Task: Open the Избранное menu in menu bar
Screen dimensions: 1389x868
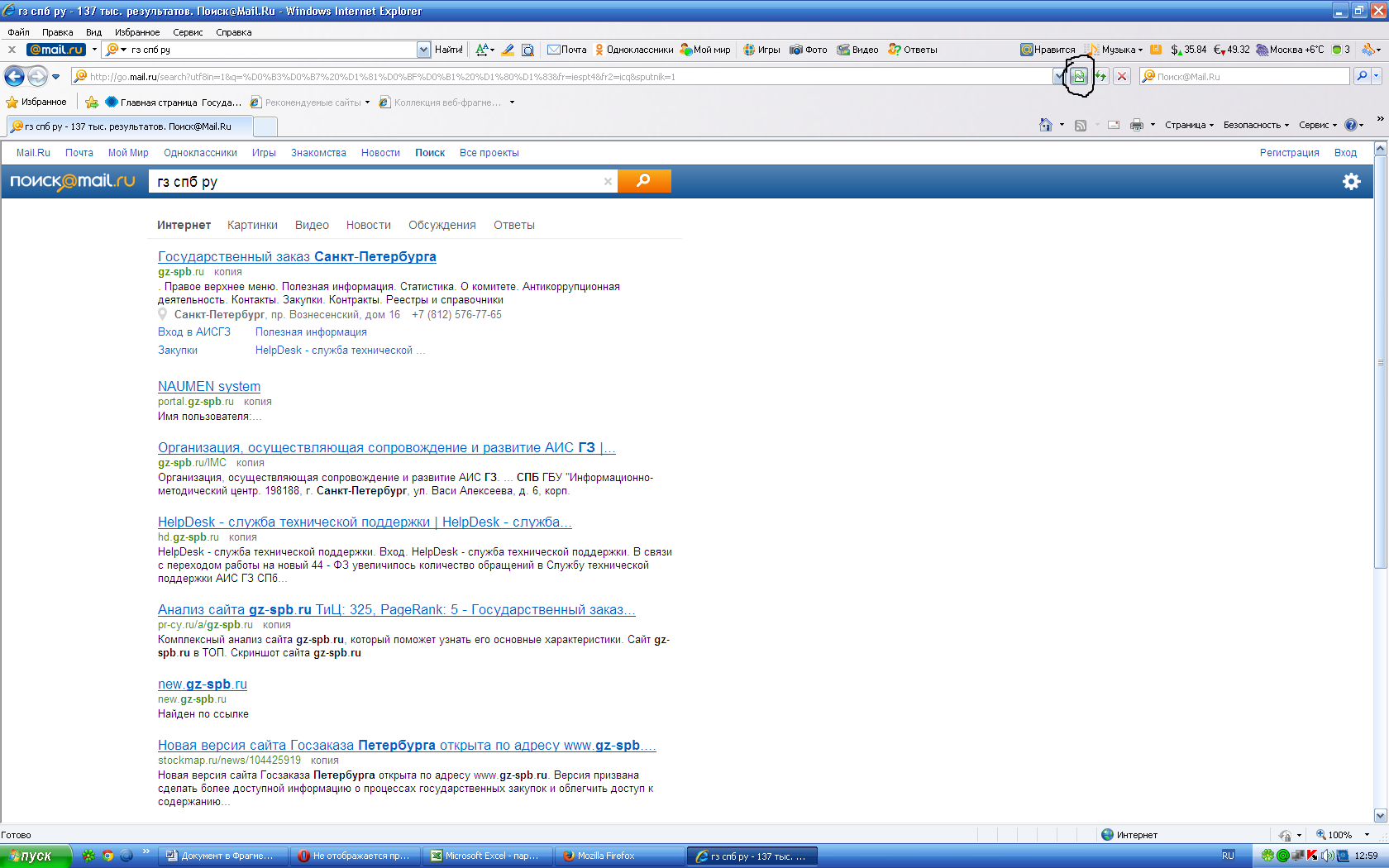Action: [137, 32]
